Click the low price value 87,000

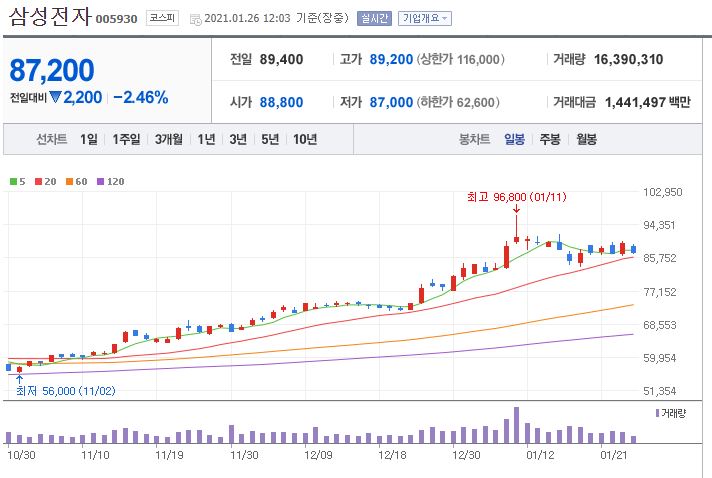(391, 103)
